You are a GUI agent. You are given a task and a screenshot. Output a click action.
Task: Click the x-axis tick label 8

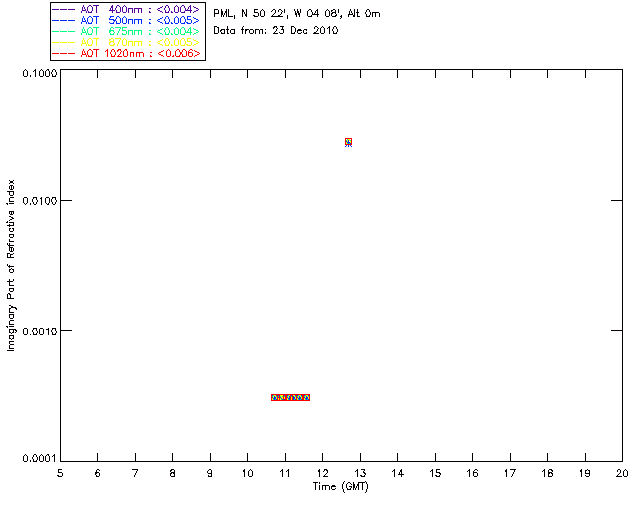pos(173,473)
